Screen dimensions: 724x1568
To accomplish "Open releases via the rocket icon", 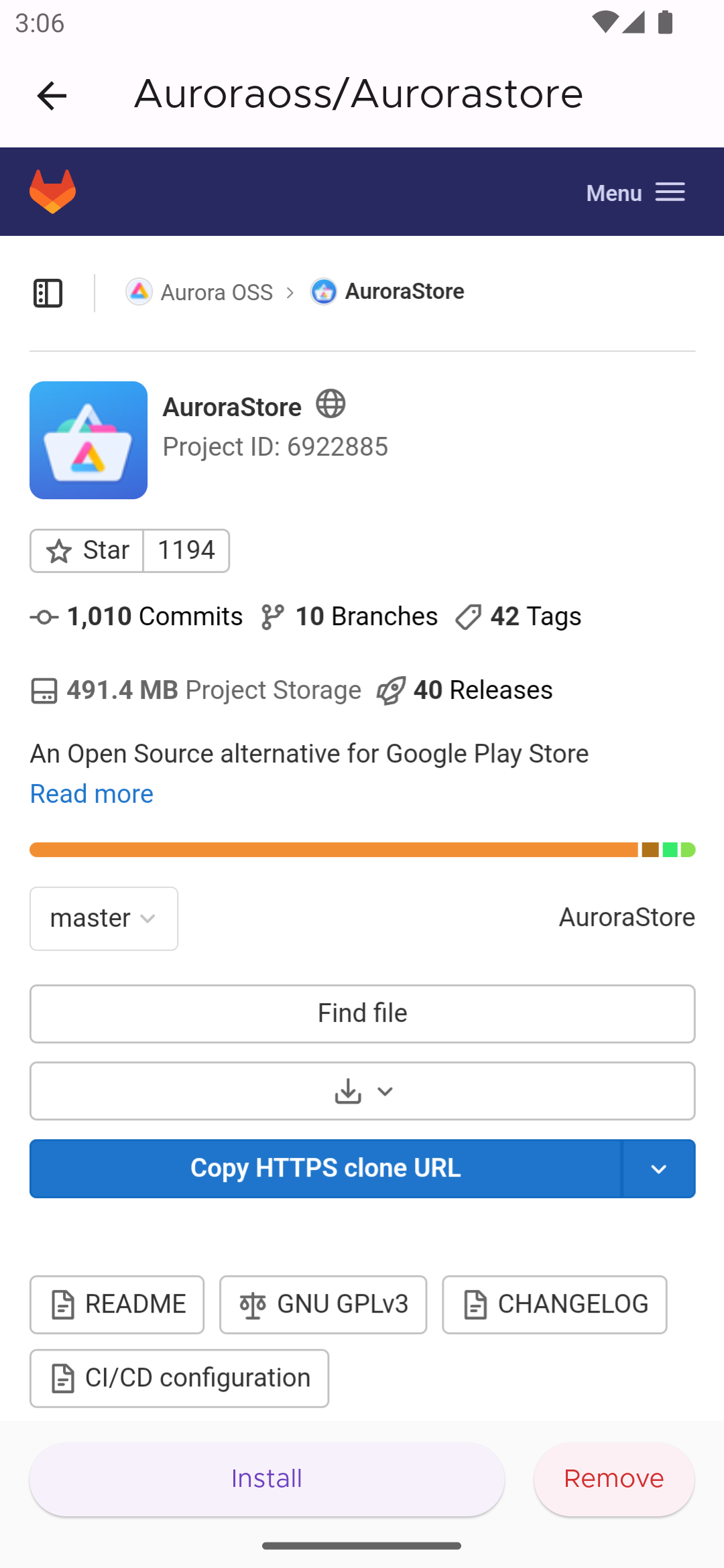I will [391, 690].
